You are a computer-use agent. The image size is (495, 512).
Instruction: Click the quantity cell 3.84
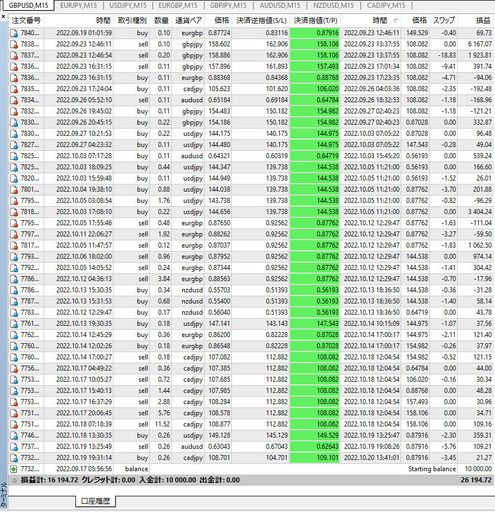(164, 279)
